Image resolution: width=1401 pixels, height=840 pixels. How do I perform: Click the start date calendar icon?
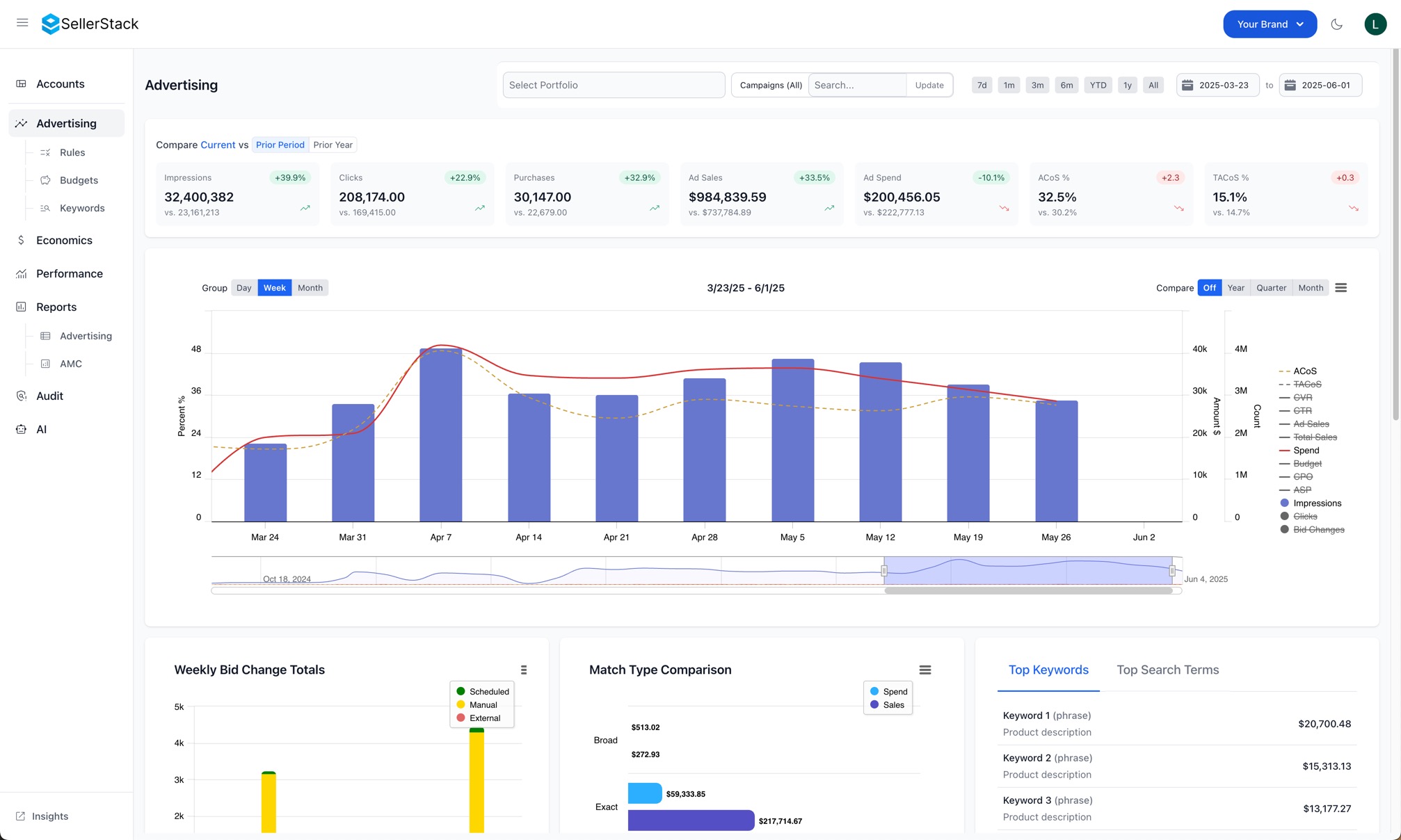(x=1187, y=85)
